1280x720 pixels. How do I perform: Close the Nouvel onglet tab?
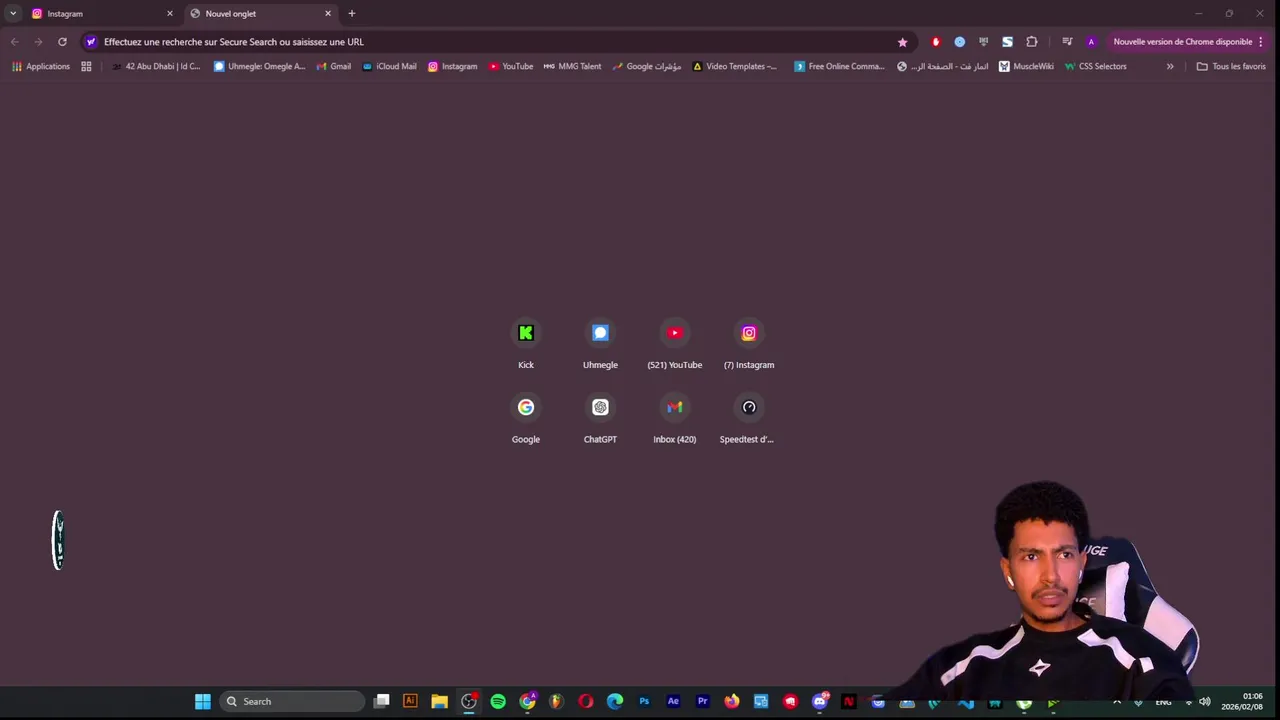click(328, 13)
